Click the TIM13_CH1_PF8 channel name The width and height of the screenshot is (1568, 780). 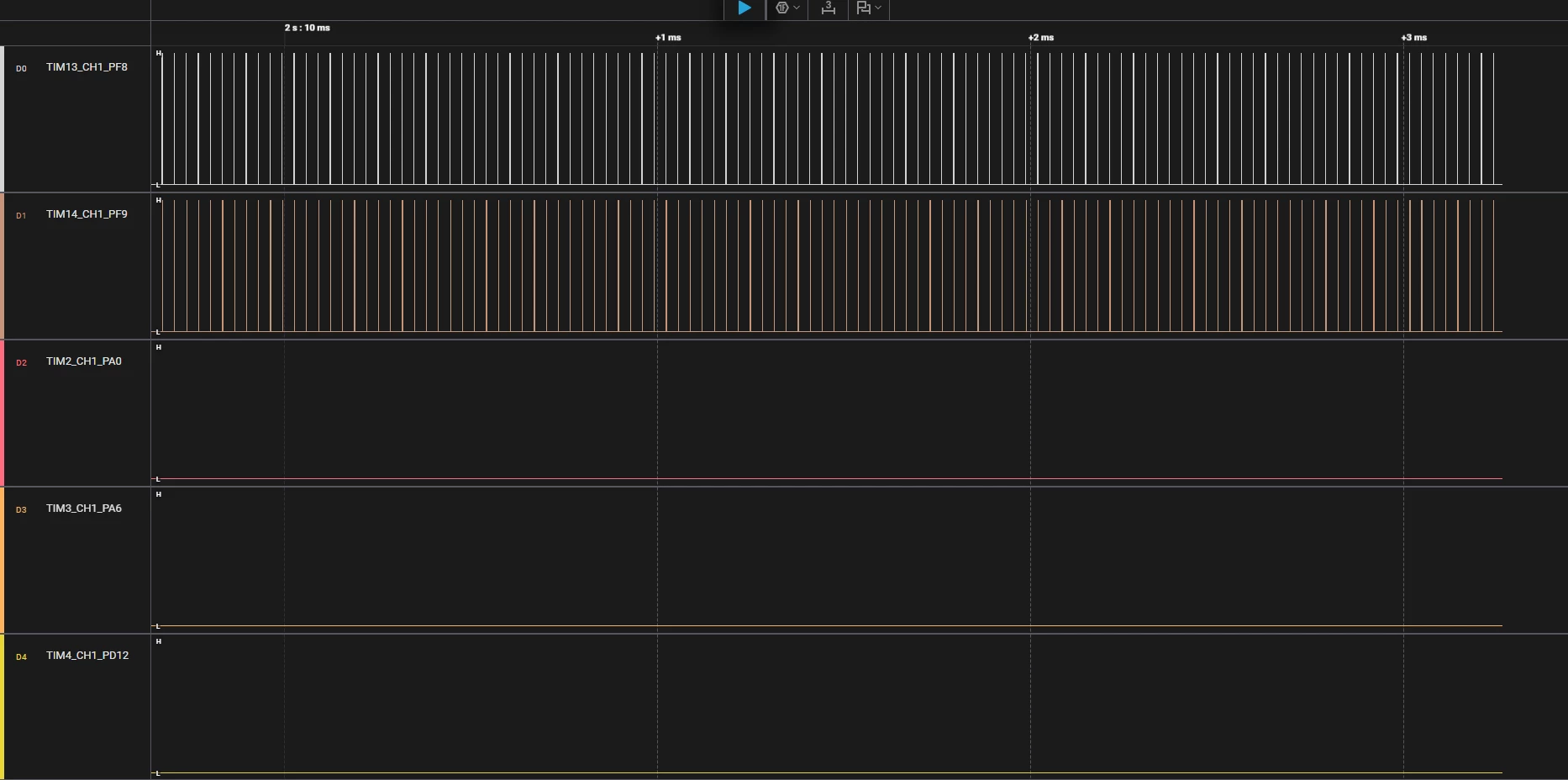tap(87, 67)
